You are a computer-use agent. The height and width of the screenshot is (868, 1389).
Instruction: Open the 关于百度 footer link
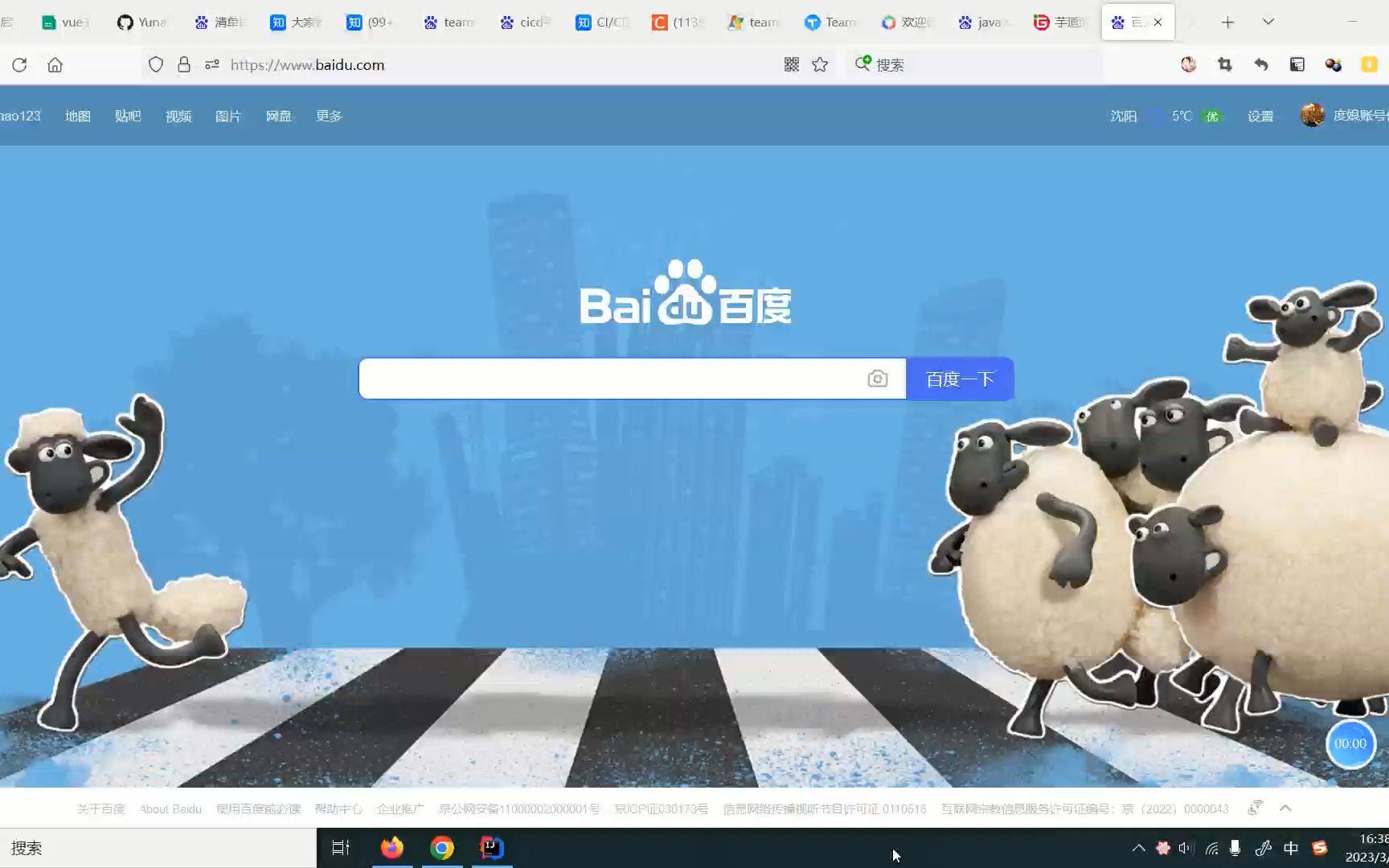pos(101,809)
